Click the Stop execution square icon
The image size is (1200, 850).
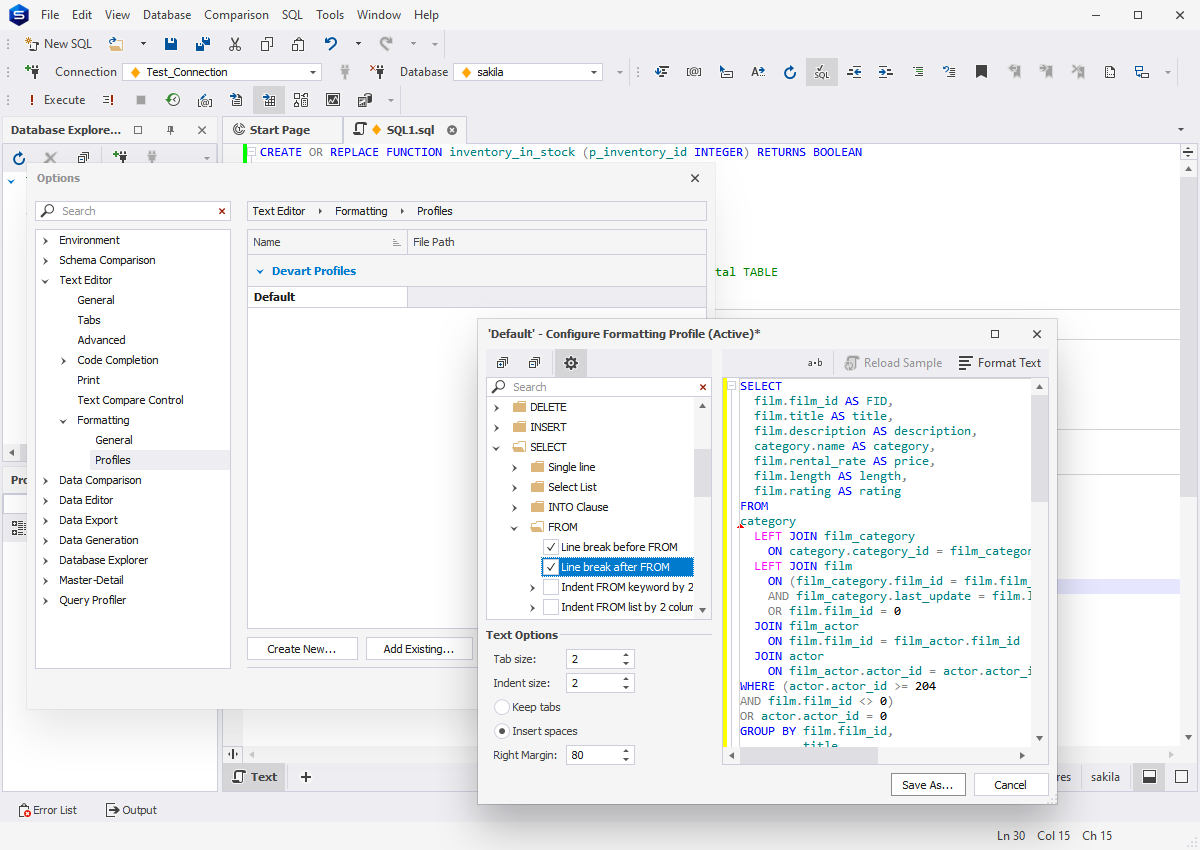click(x=141, y=100)
